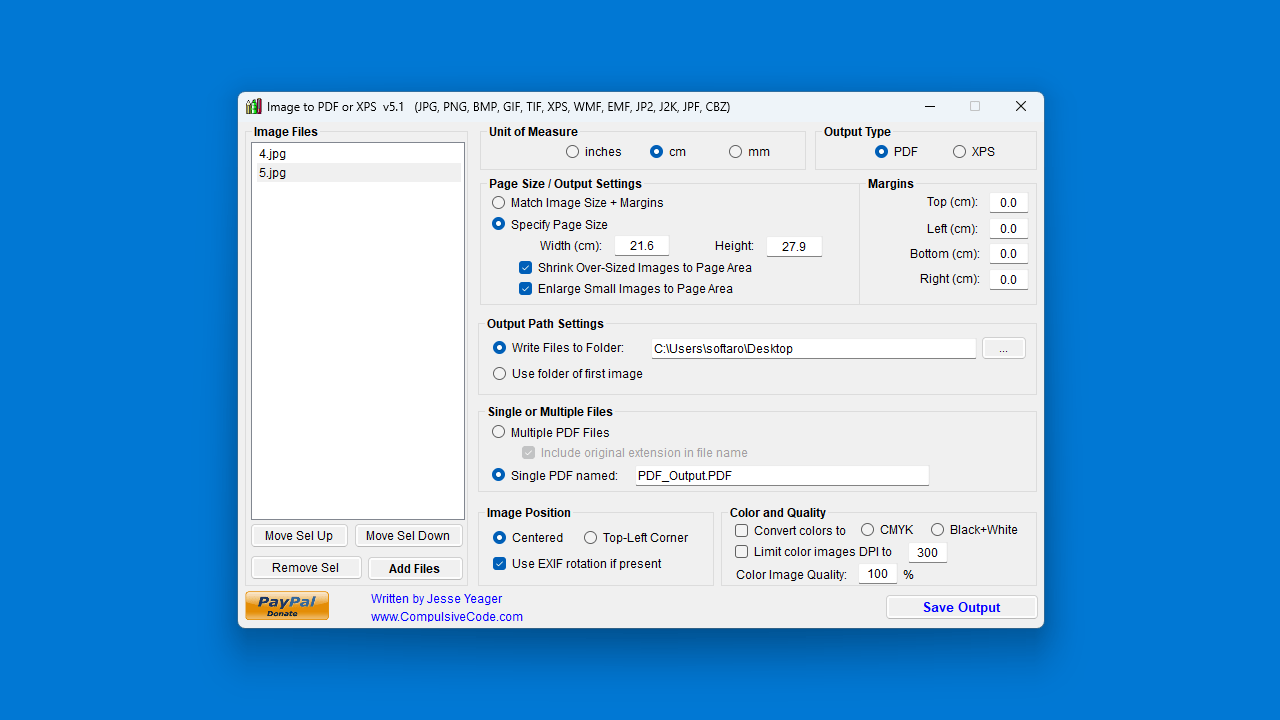Click the PDF_Output.PDF file name field
Image resolution: width=1280 pixels, height=720 pixels.
tap(782, 476)
